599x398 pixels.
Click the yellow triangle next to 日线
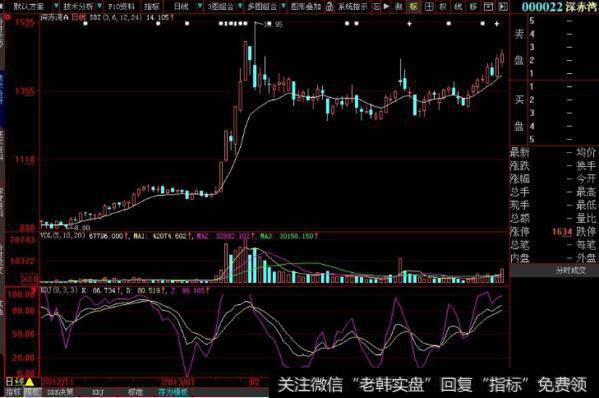(x=29, y=381)
